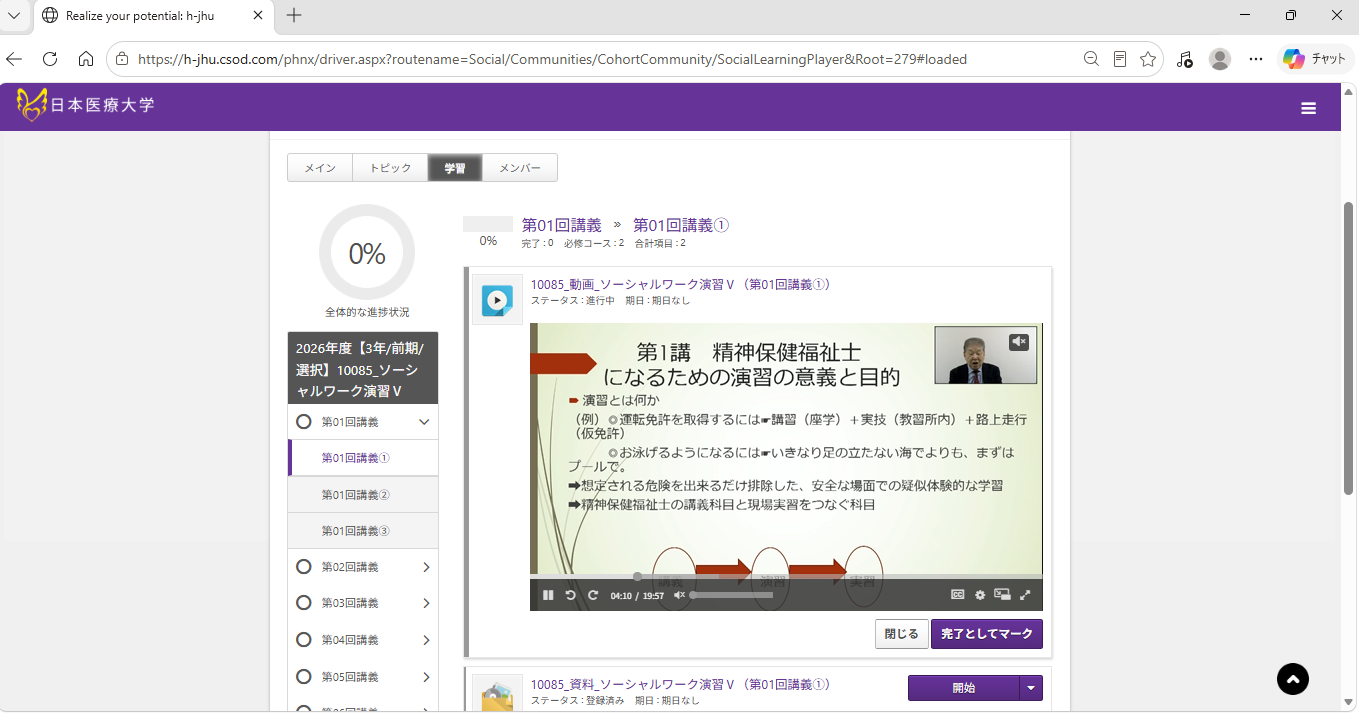1359x715 pixels.
Task: Click the browser Refresh button
Action: 50,59
